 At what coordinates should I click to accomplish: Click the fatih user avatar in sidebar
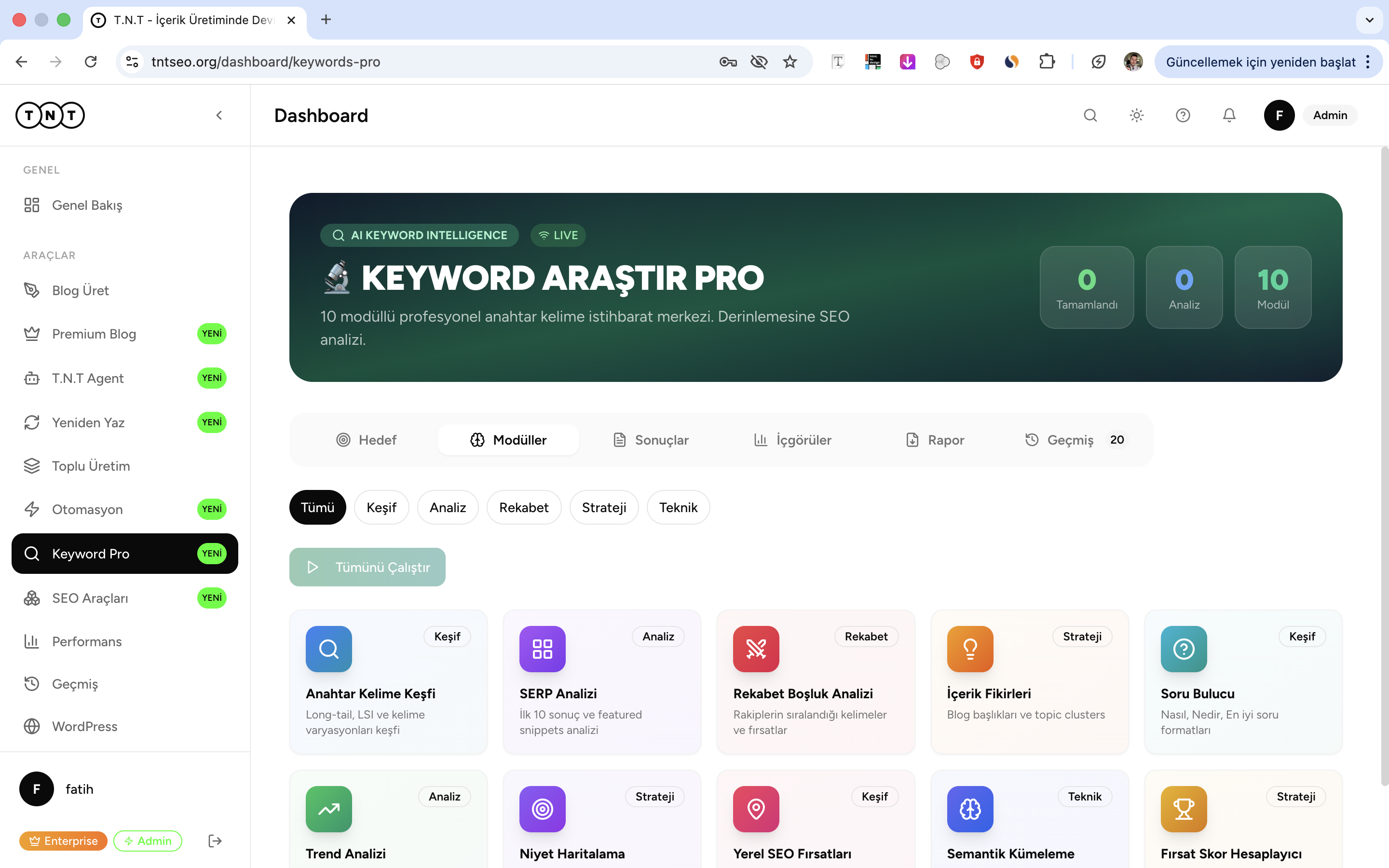coord(37,789)
